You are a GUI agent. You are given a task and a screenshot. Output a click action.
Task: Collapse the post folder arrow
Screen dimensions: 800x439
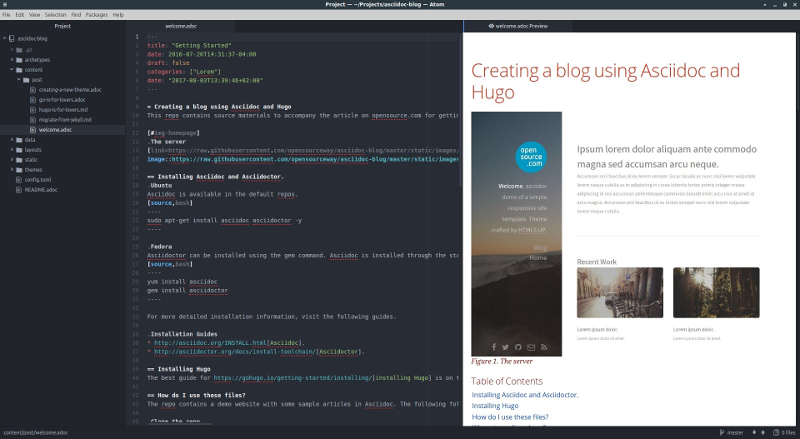coord(19,80)
